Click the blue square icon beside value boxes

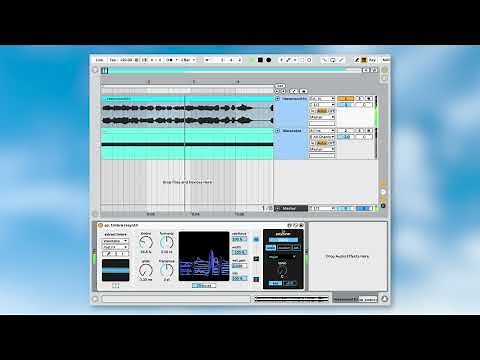256,239
